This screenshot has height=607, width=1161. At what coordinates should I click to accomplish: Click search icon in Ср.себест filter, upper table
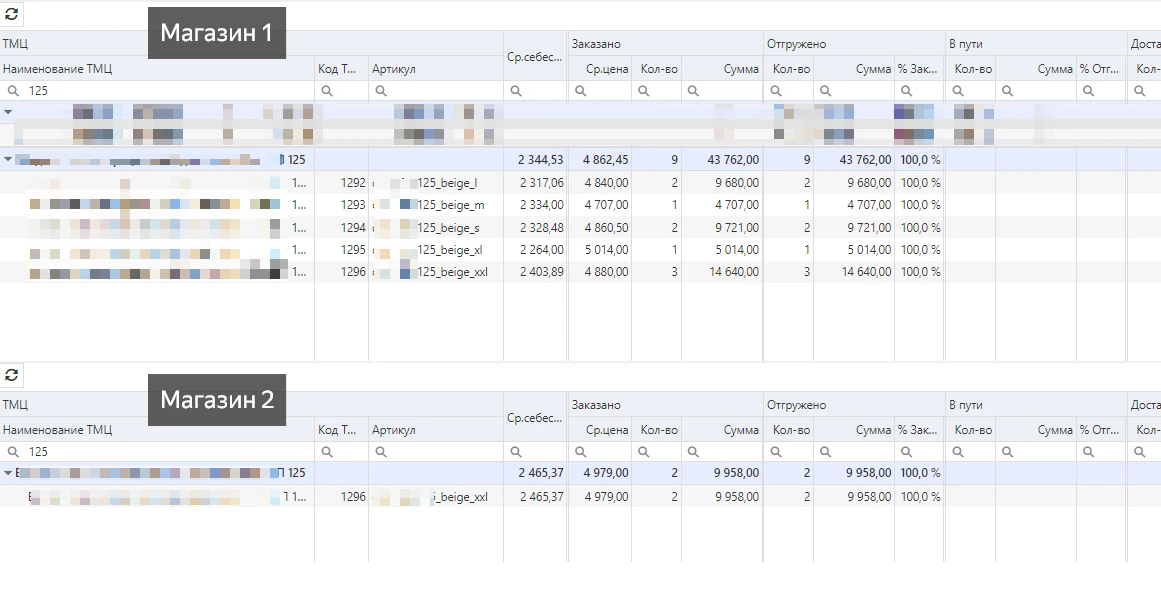click(516, 91)
